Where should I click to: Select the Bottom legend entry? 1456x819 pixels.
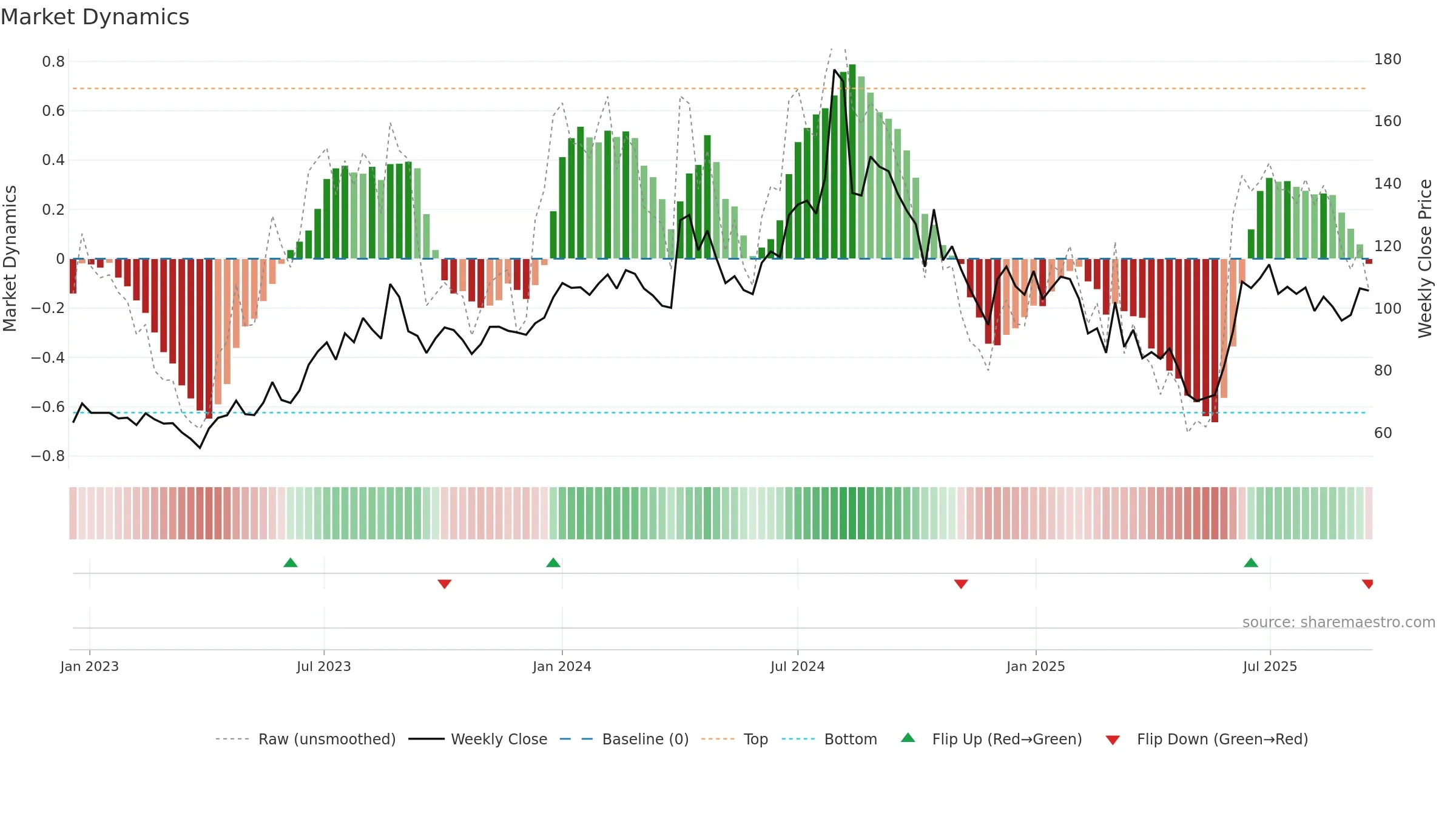pyautogui.click(x=829, y=739)
